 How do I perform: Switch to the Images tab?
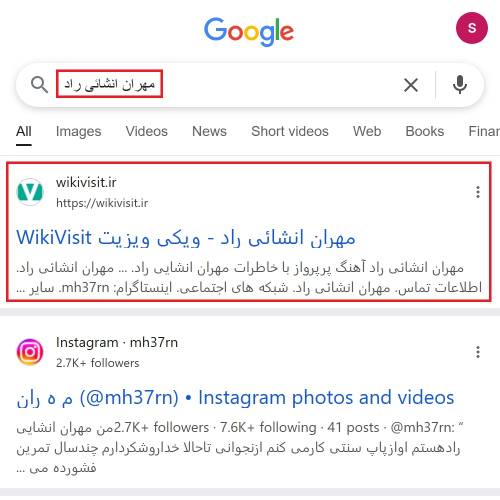pyautogui.click(x=78, y=131)
